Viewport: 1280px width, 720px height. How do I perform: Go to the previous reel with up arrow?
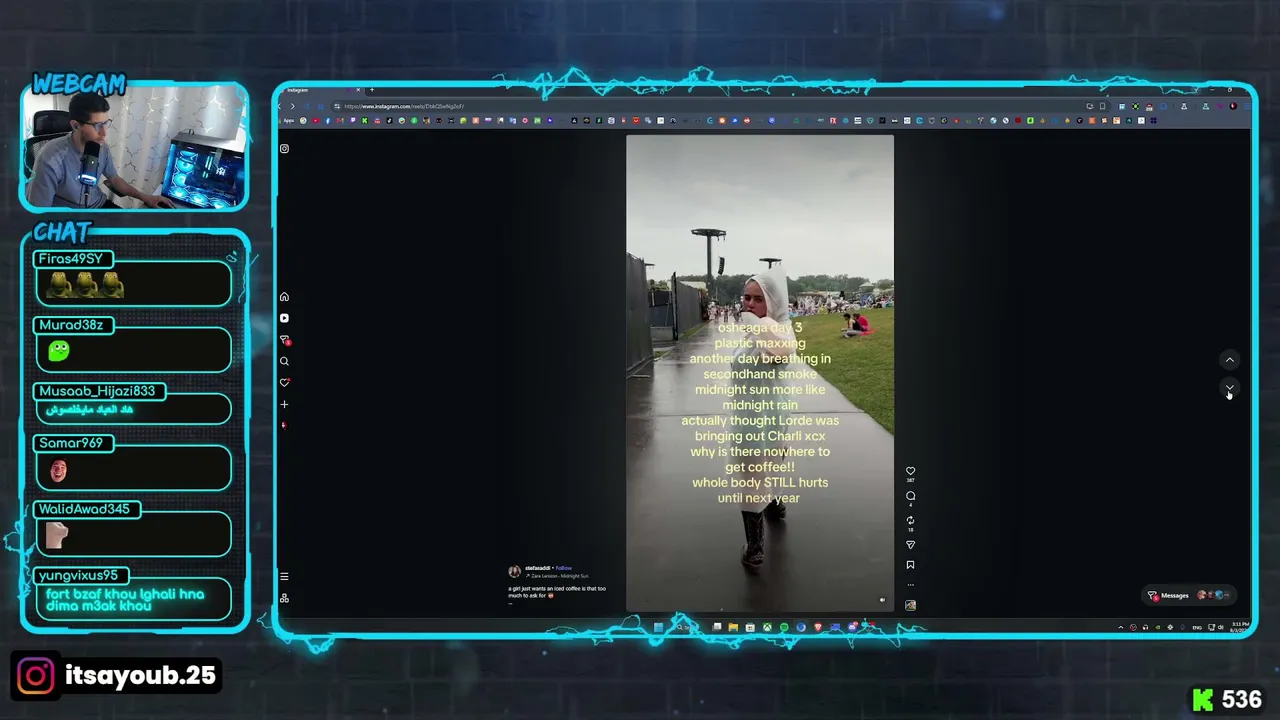pos(1229,360)
